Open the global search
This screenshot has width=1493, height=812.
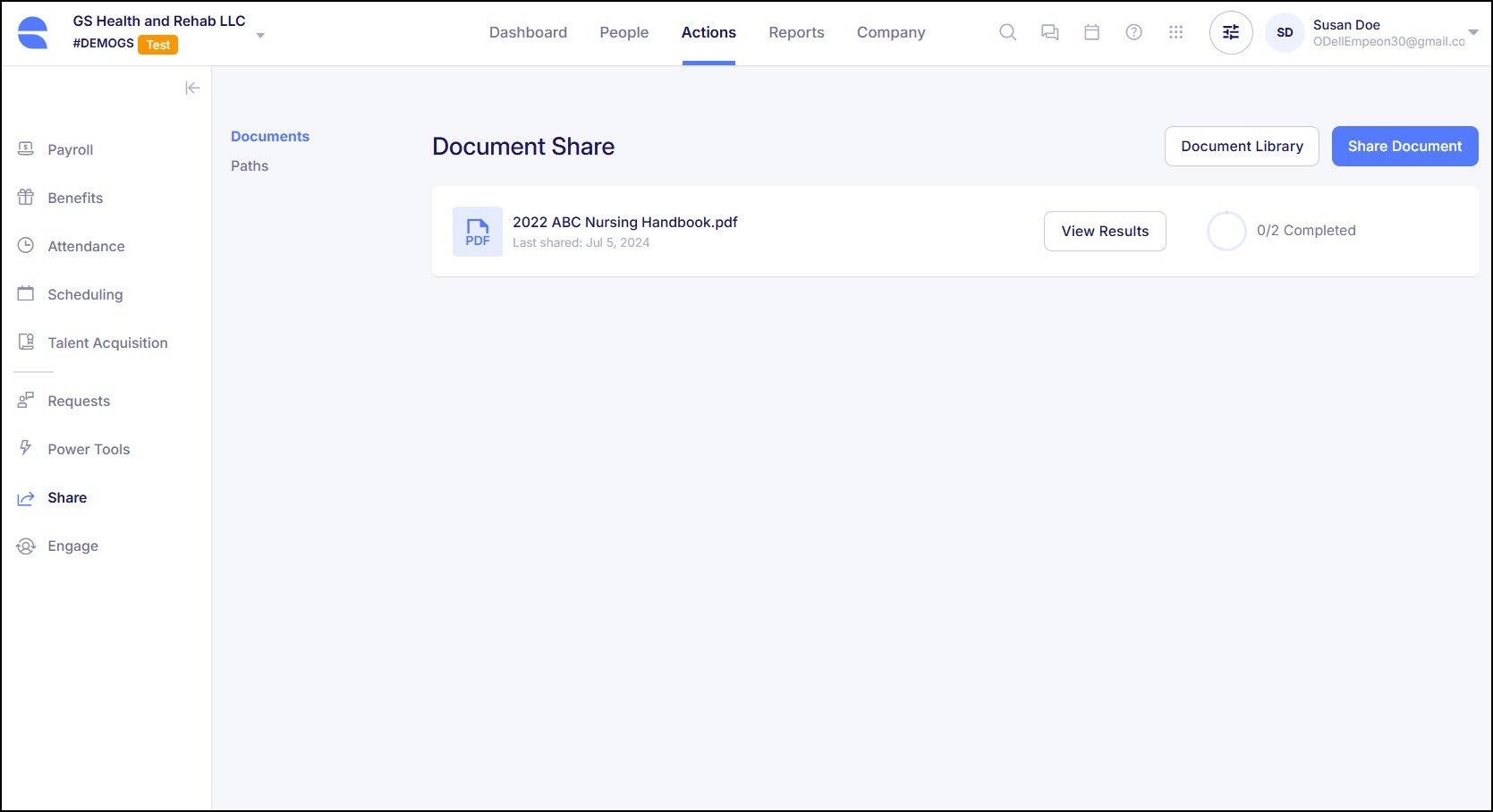pyautogui.click(x=1006, y=31)
